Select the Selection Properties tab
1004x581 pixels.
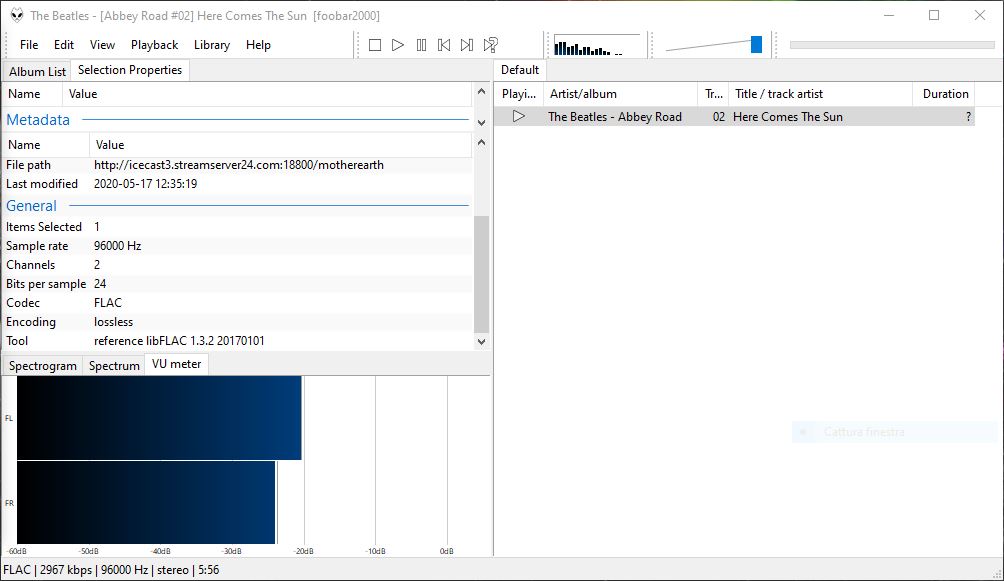point(130,70)
